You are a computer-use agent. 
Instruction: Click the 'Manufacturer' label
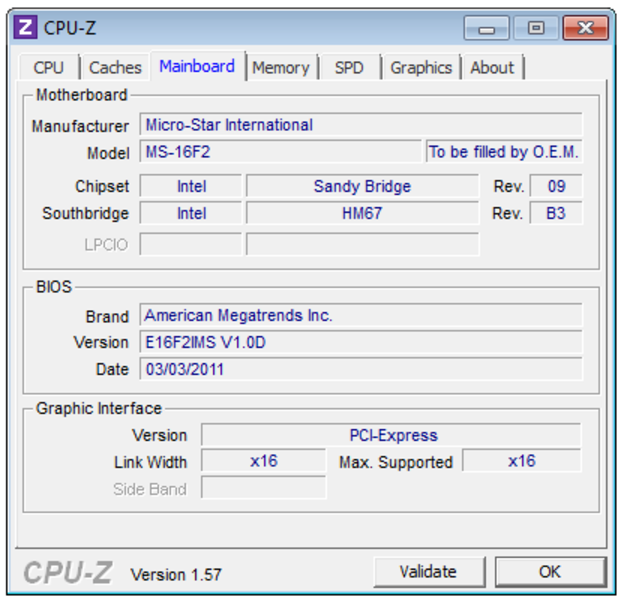(x=80, y=126)
